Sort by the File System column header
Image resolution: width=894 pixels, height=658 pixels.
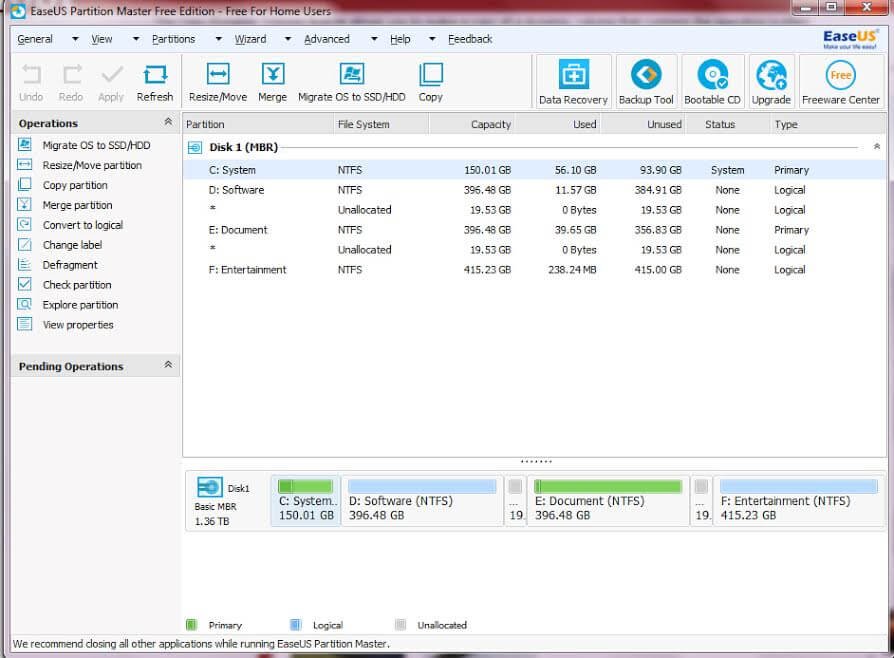381,124
